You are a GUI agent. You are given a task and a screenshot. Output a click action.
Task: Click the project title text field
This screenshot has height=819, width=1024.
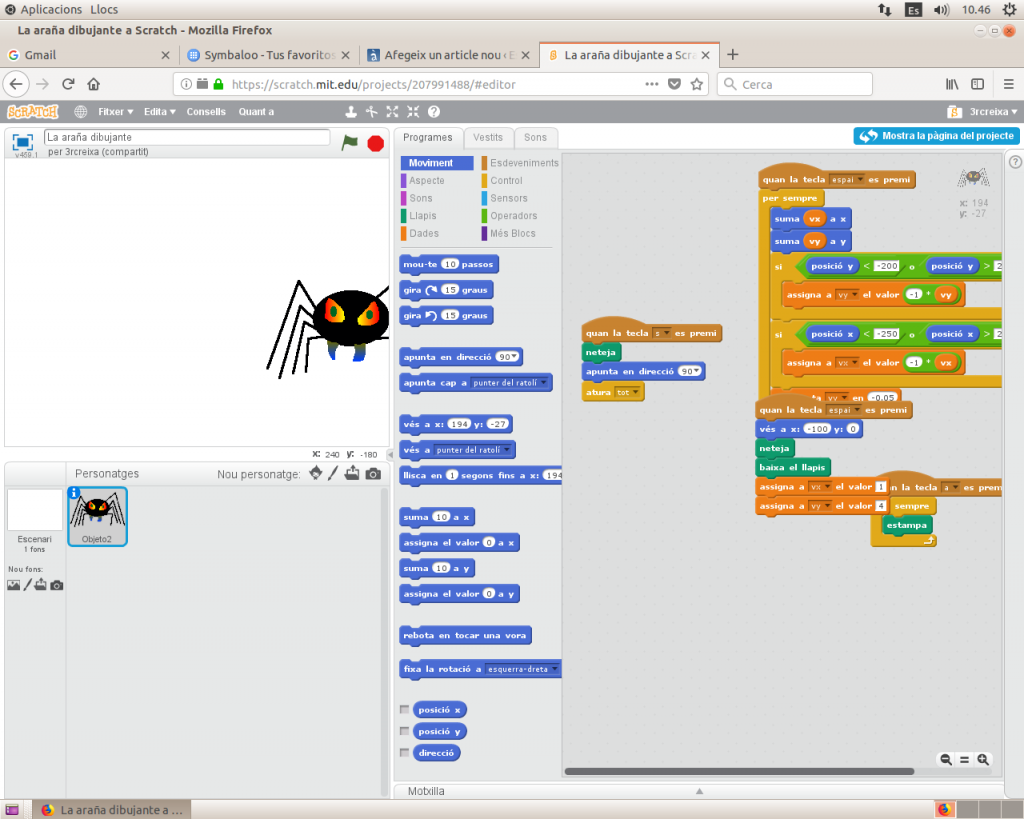187,137
